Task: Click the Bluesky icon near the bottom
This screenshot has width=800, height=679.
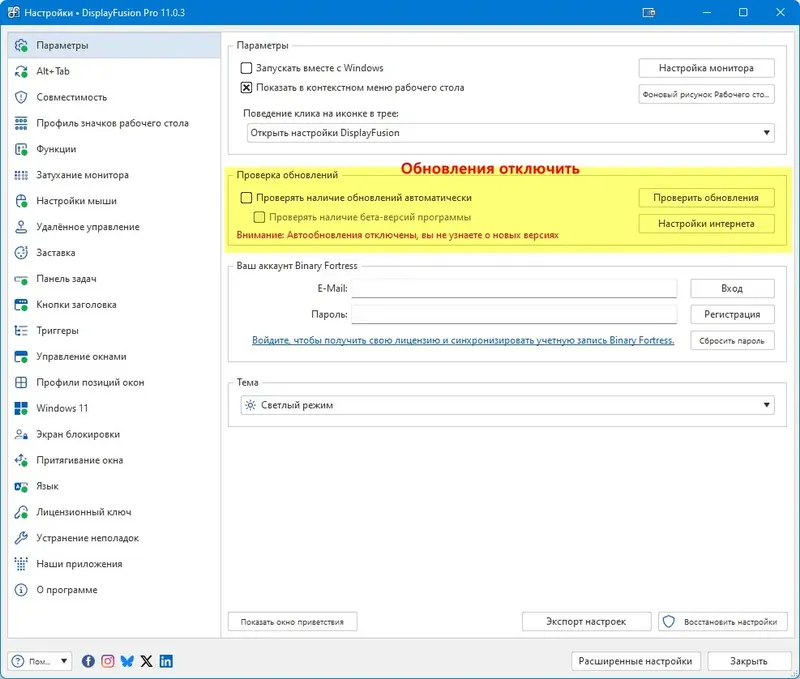Action: (127, 661)
